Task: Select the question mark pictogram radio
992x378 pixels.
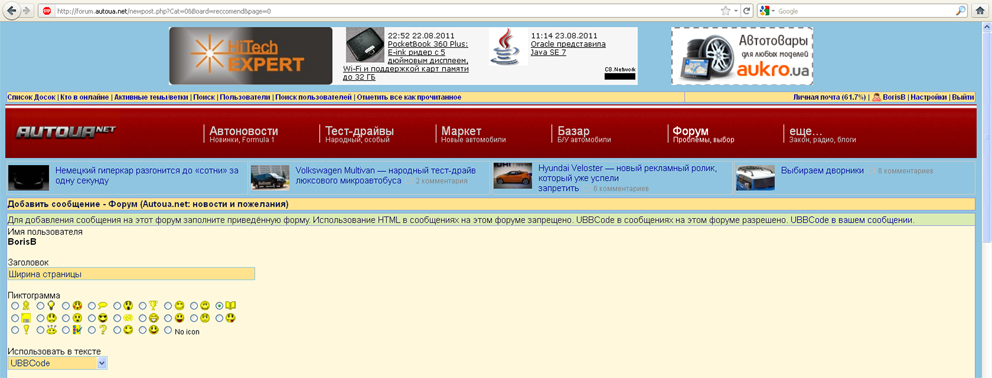Action: tap(92, 330)
